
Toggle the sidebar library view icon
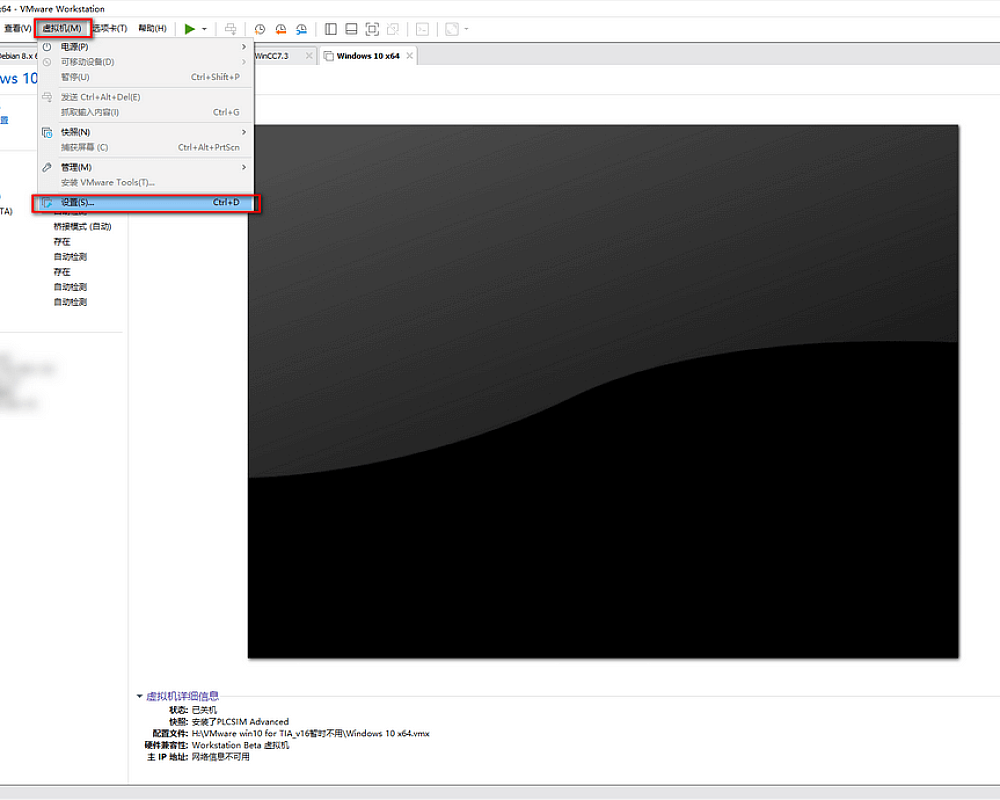click(x=331, y=29)
